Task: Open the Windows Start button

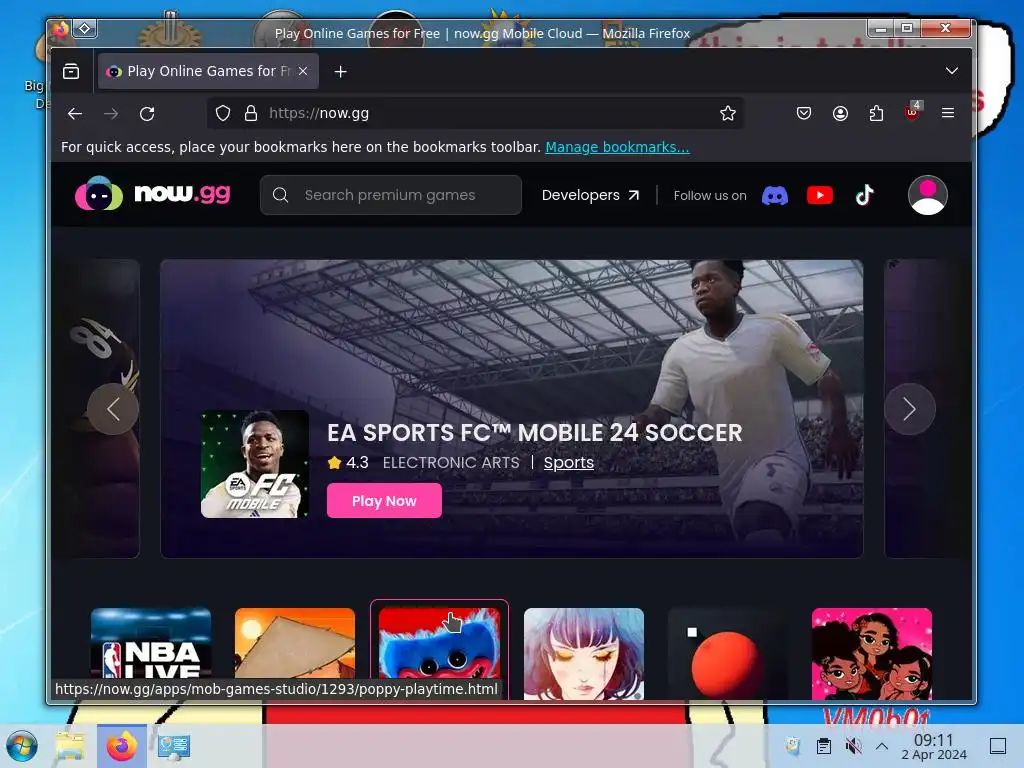Action: 22,746
